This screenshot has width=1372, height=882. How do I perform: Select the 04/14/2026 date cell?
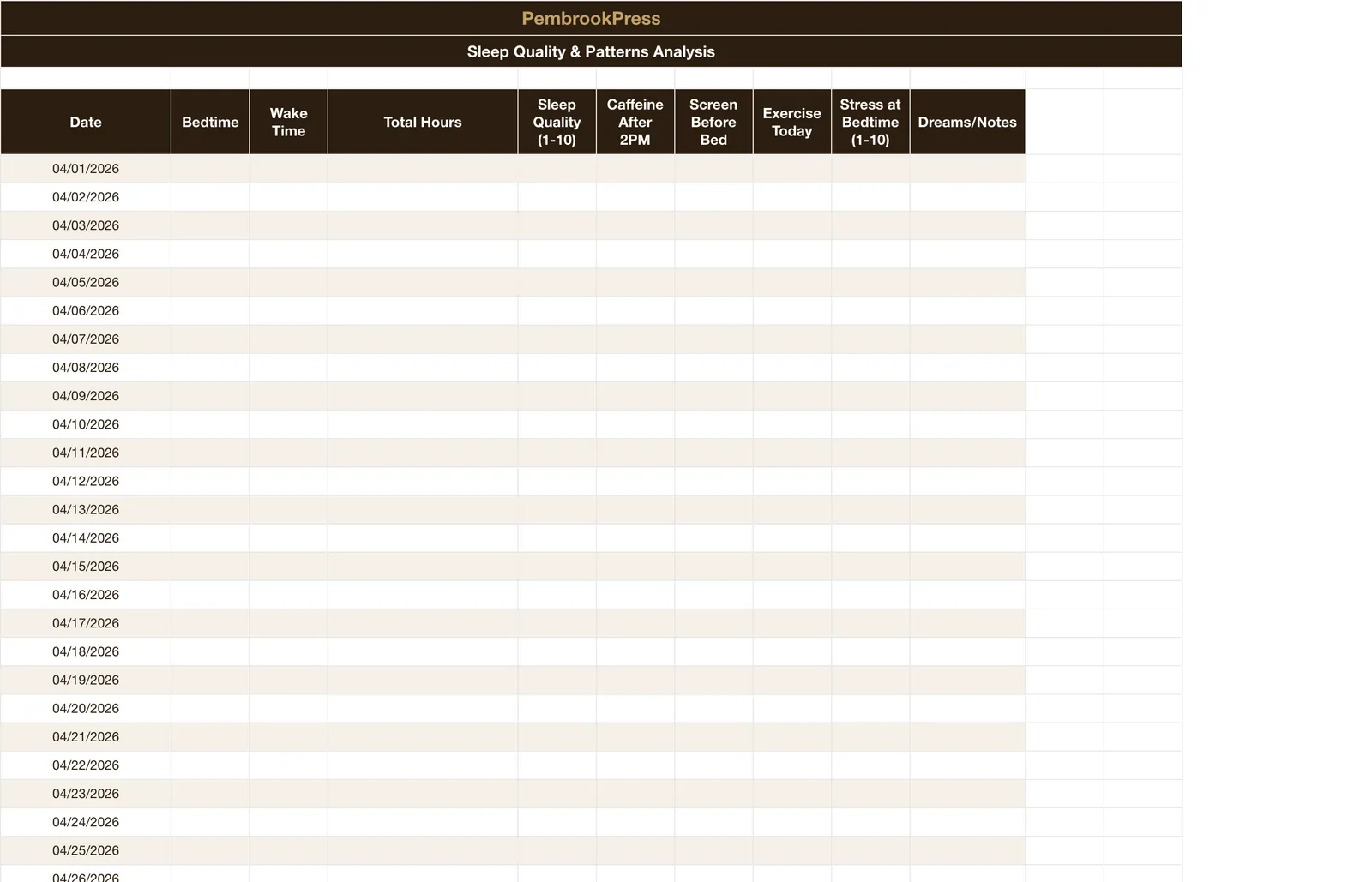[x=86, y=537]
